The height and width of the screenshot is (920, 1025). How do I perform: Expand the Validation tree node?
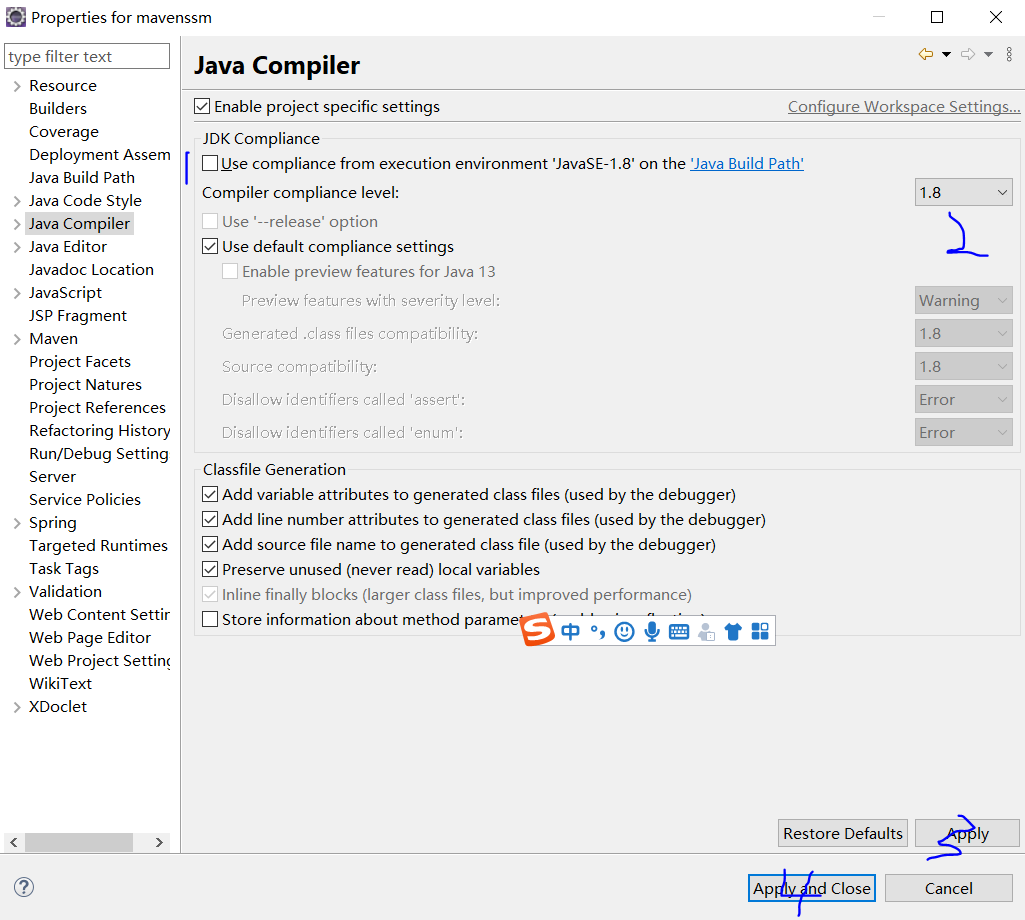(x=17, y=592)
